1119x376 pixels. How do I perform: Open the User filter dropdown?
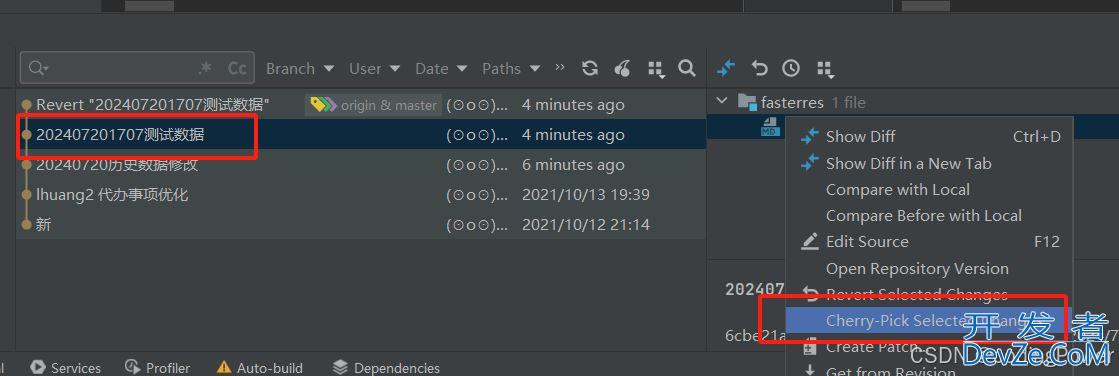[x=375, y=68]
